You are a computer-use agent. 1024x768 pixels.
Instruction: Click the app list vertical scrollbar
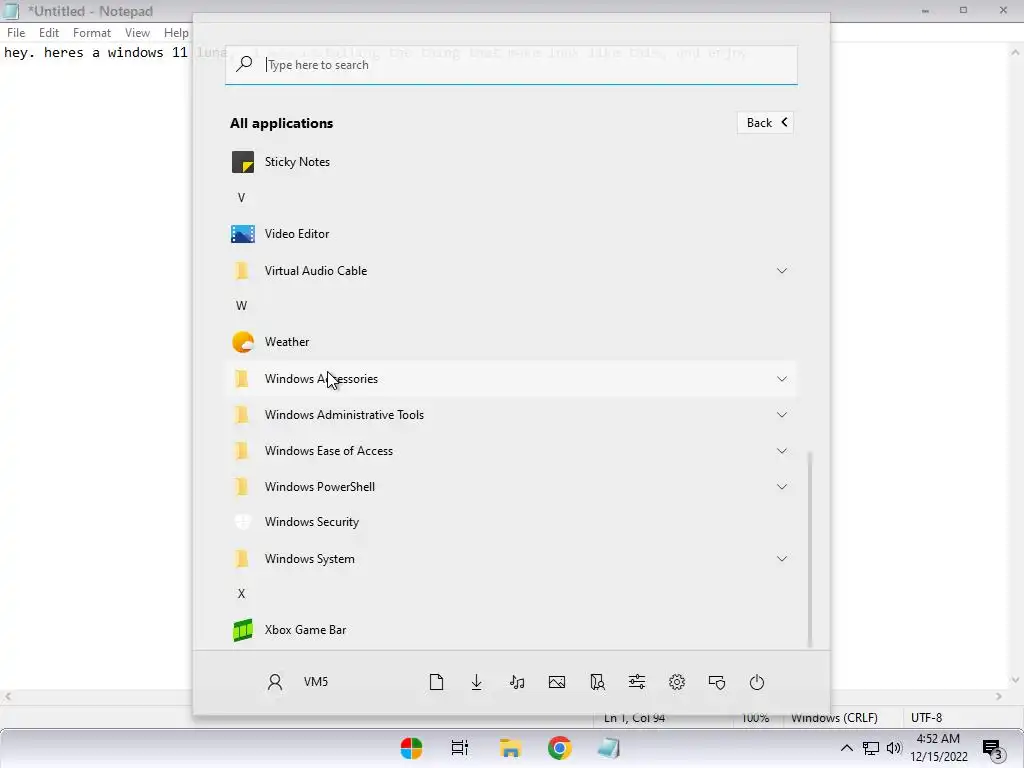(x=810, y=549)
